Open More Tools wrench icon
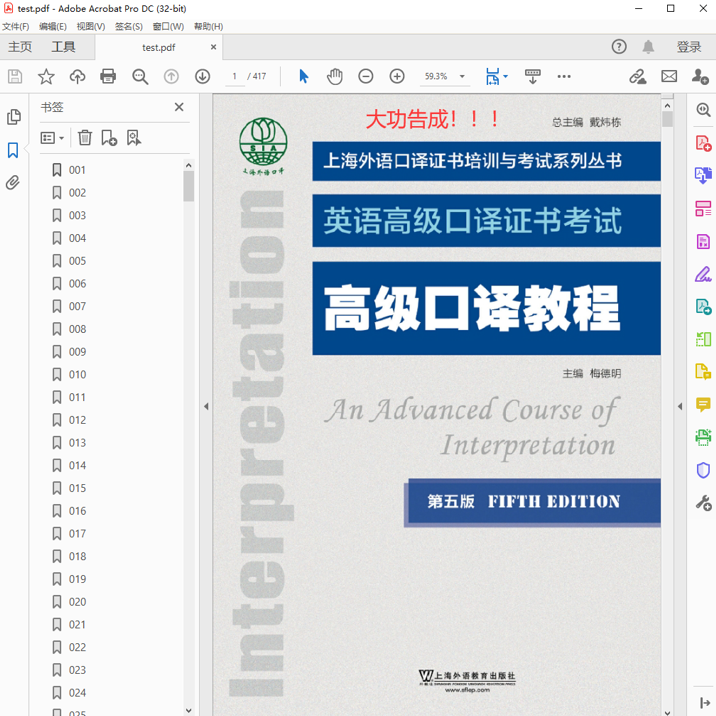Screen dimensions: 716x716 (703, 503)
